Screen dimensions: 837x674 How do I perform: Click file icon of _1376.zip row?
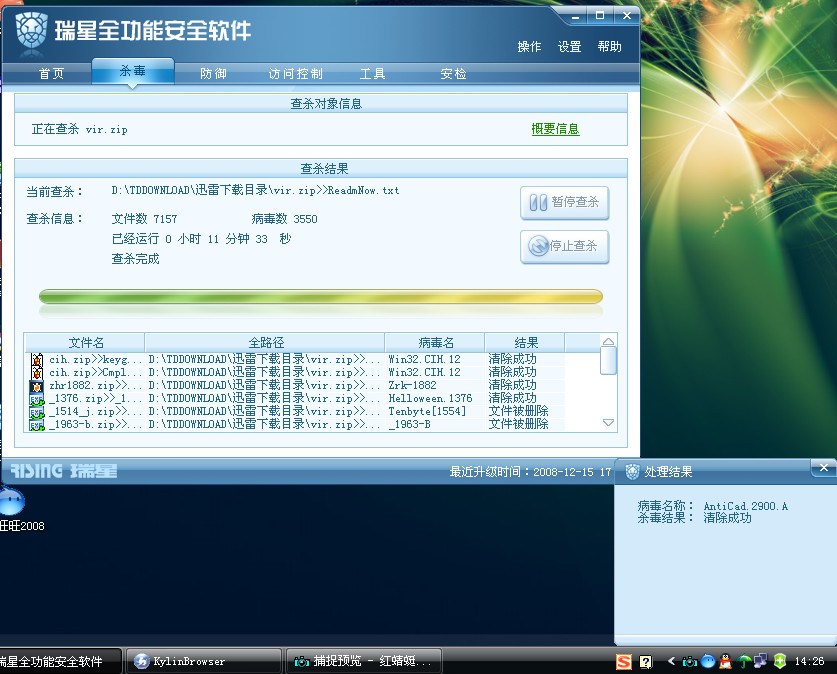click(x=37, y=399)
